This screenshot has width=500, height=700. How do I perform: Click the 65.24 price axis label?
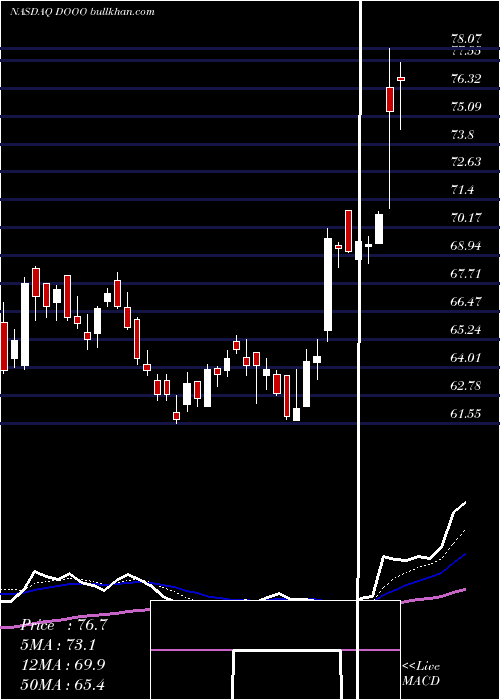pos(466,329)
